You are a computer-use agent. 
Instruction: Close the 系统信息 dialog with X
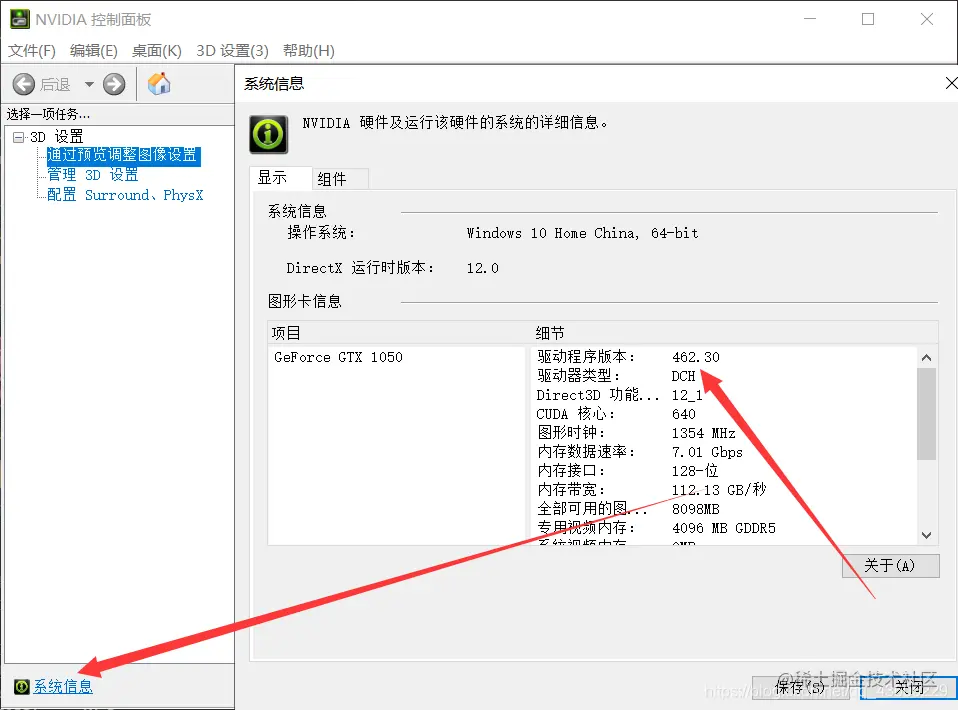951,83
